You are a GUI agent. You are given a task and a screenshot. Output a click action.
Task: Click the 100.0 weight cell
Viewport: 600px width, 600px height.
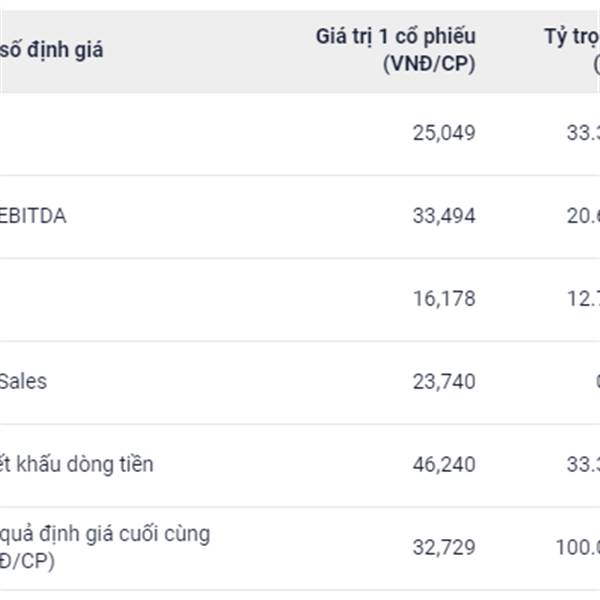tap(577, 547)
